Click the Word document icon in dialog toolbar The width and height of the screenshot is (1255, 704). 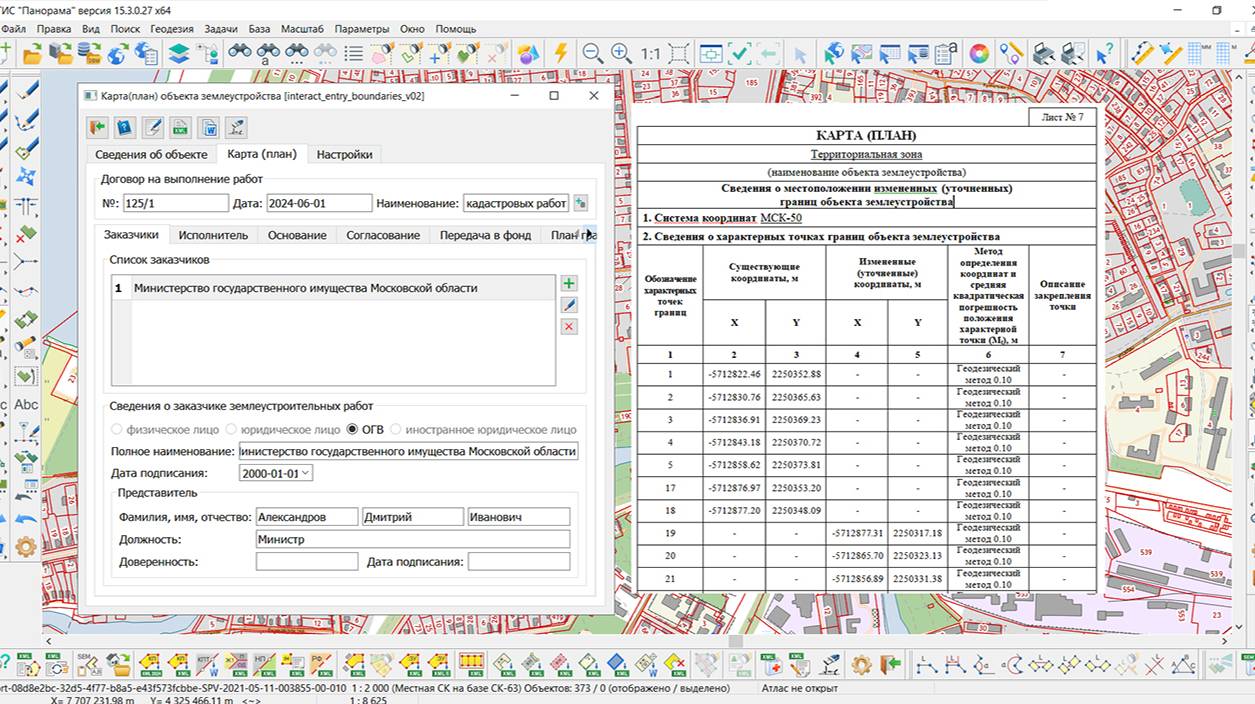(209, 127)
